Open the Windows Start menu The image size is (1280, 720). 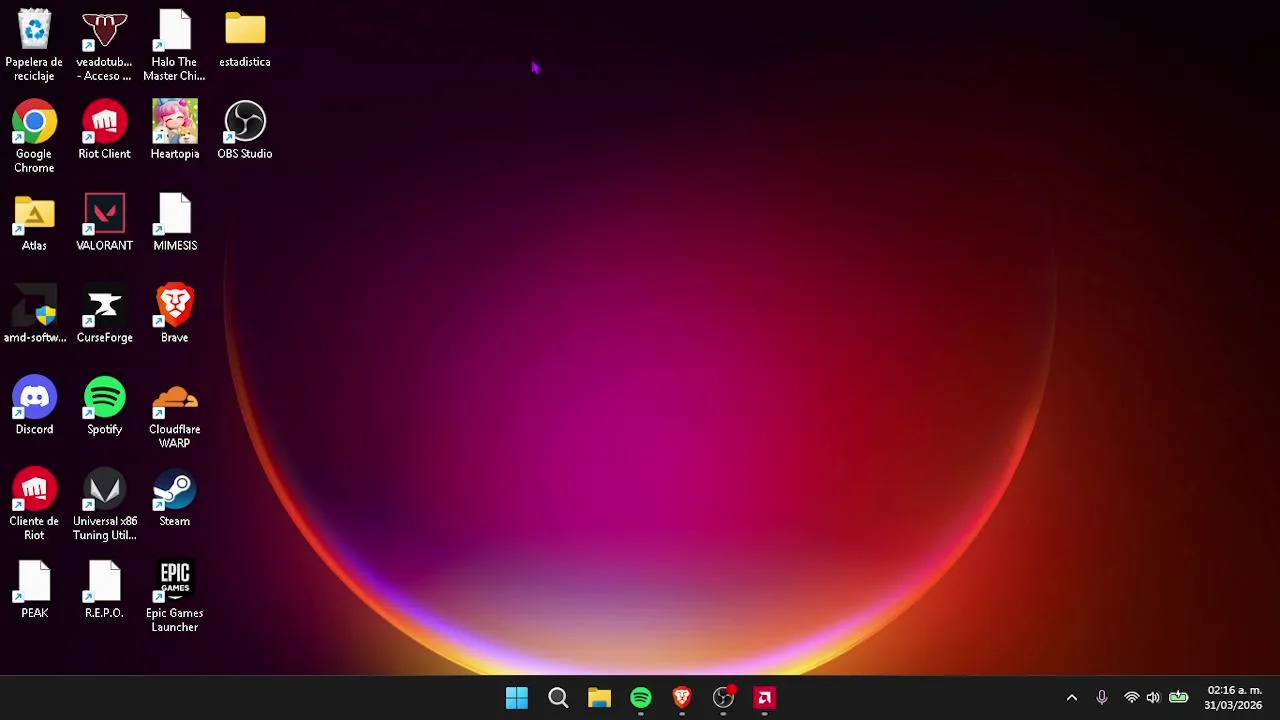point(517,698)
